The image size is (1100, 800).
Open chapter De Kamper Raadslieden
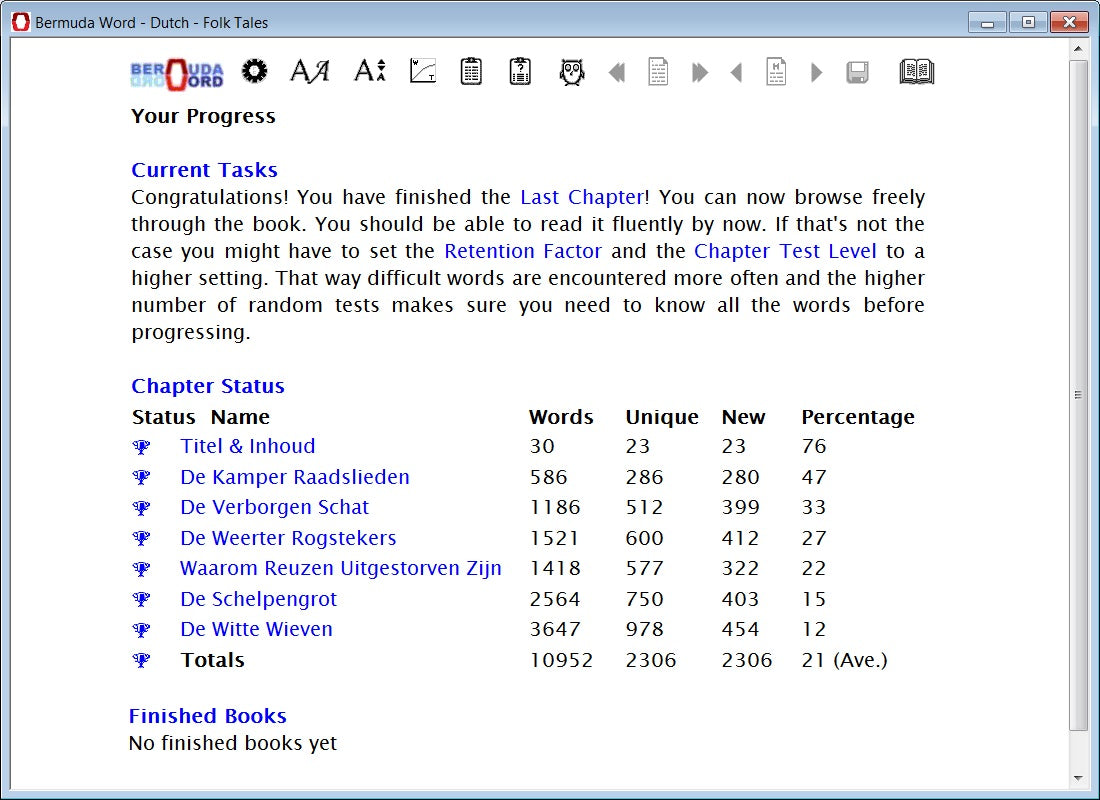(x=295, y=477)
